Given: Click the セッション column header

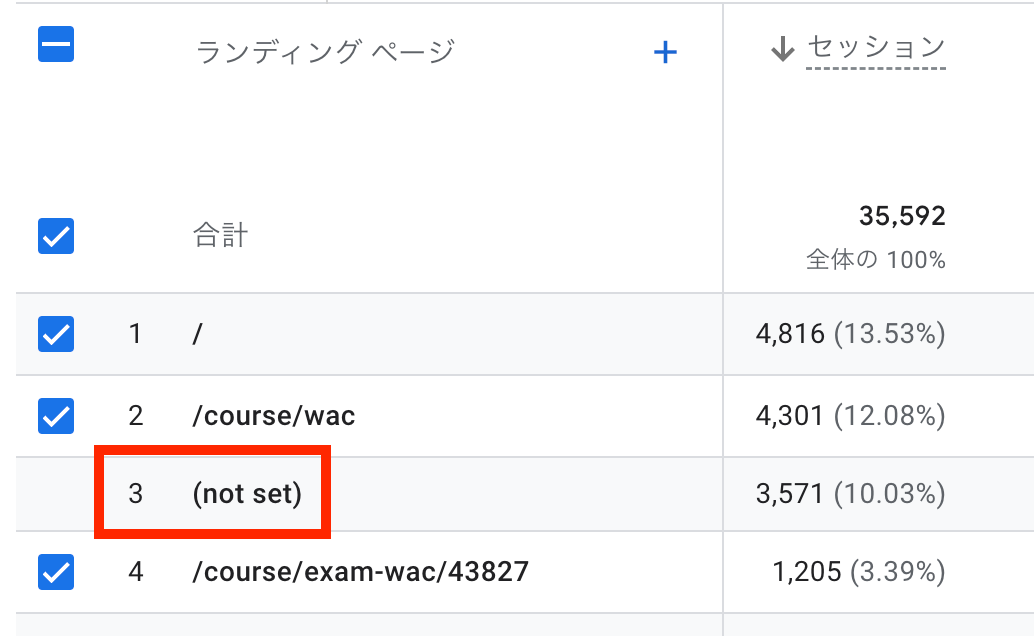Looking at the screenshot, I should (x=875, y=47).
